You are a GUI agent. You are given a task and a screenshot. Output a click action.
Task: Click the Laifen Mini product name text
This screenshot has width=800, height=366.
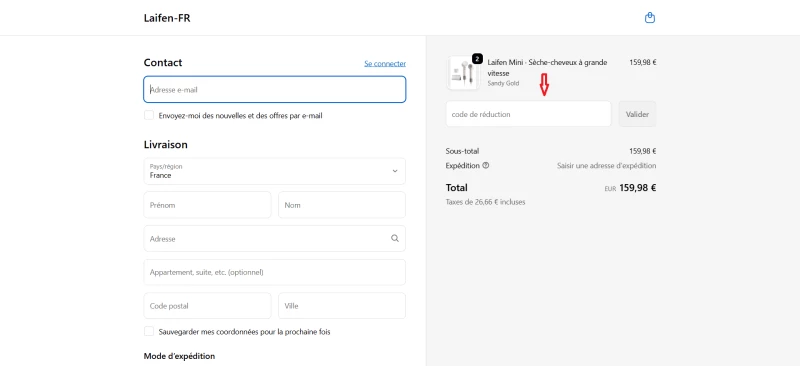tap(547, 67)
